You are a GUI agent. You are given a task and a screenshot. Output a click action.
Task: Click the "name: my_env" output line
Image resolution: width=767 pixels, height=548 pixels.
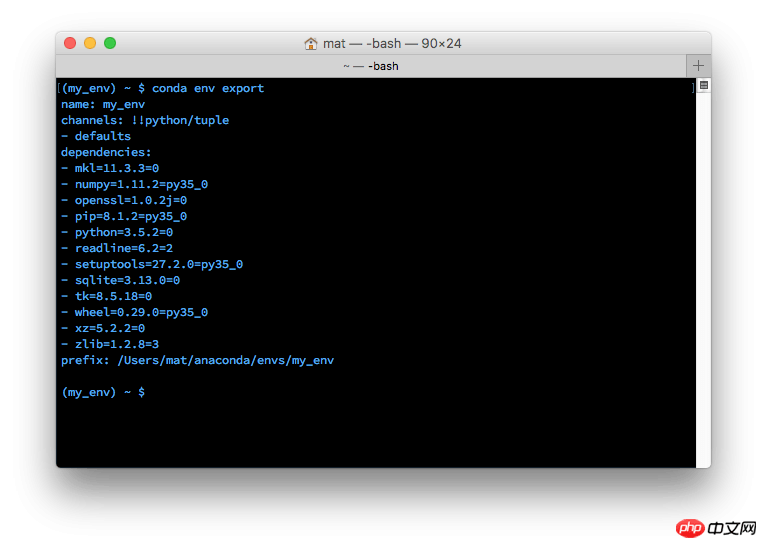point(103,104)
